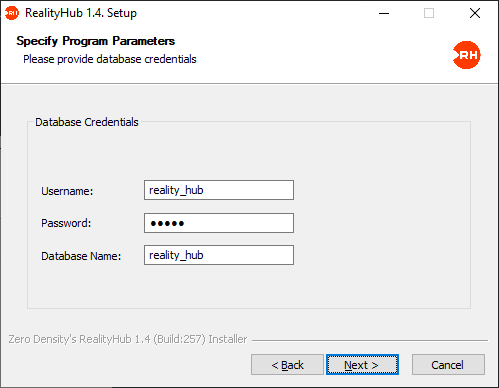499x388 pixels.
Task: Click the Database Name: label
Action: [x=81, y=256]
